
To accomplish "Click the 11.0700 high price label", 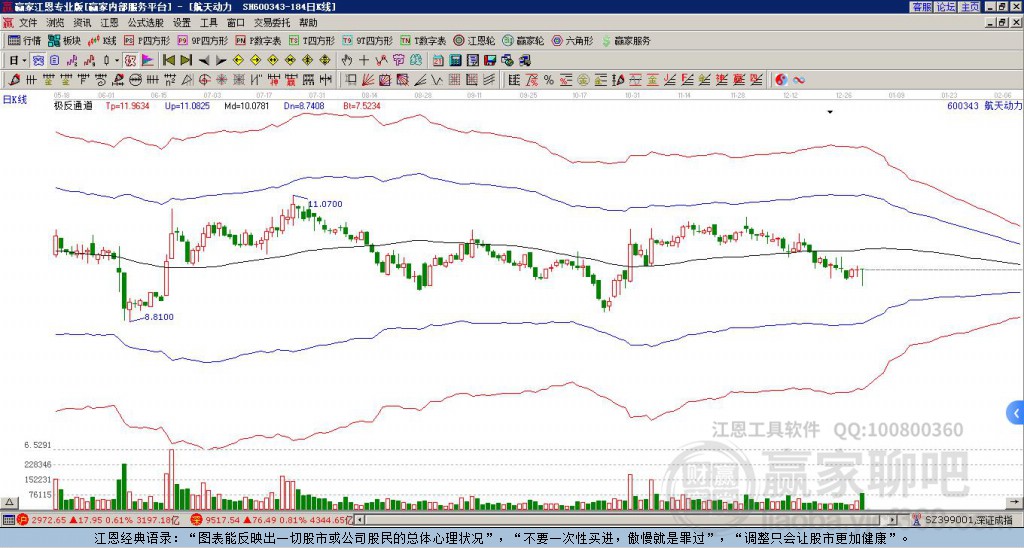I will pos(325,204).
